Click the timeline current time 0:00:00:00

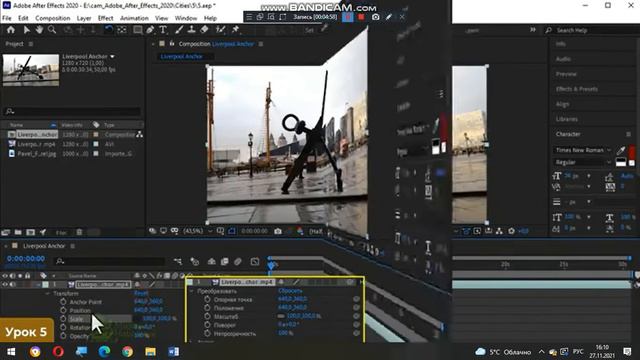point(26,259)
